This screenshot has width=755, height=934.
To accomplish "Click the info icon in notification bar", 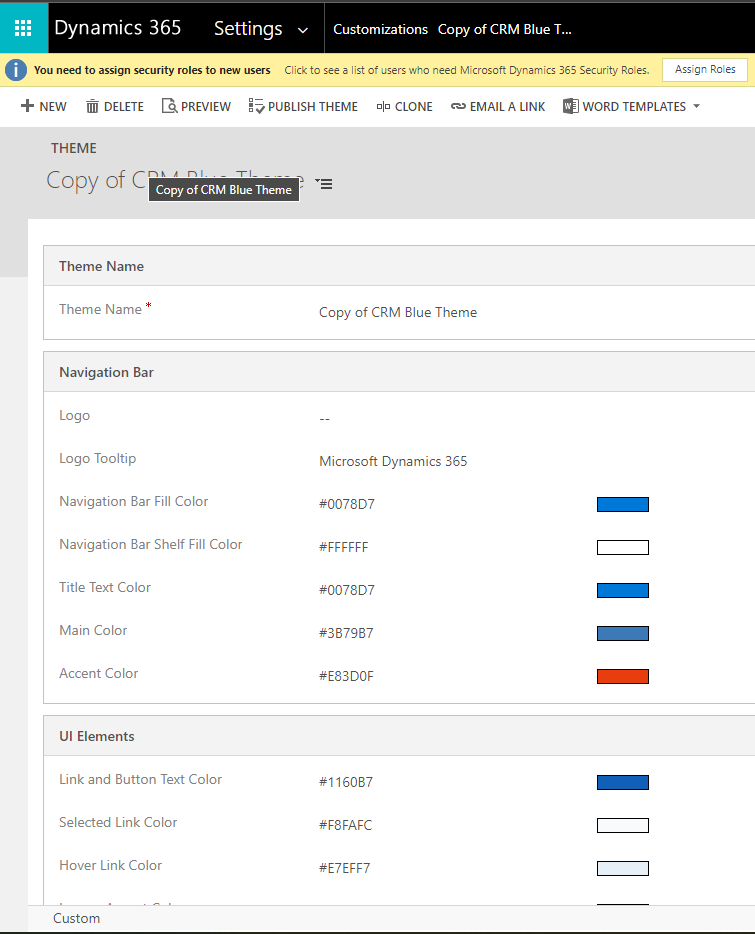I will tap(16, 70).
